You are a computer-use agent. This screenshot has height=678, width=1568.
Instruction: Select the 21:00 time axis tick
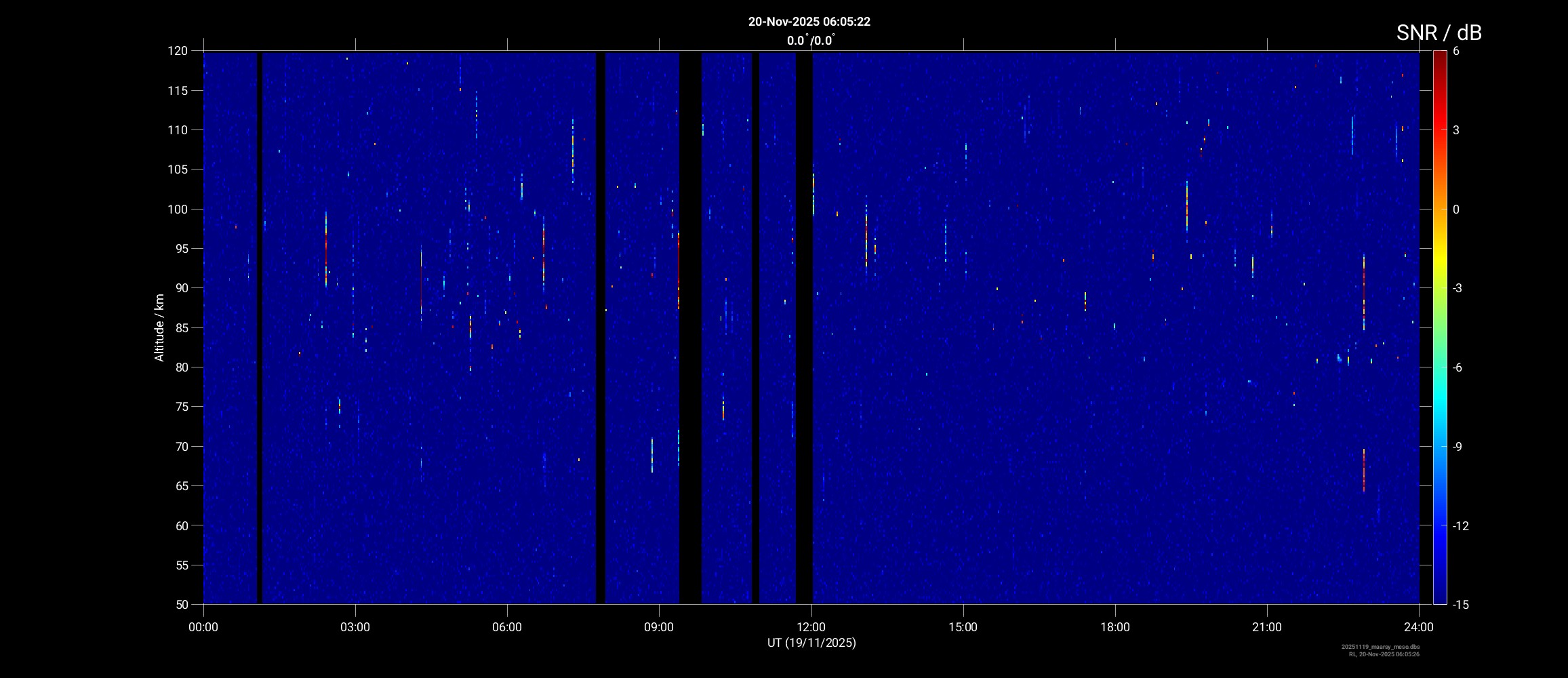(x=1266, y=627)
